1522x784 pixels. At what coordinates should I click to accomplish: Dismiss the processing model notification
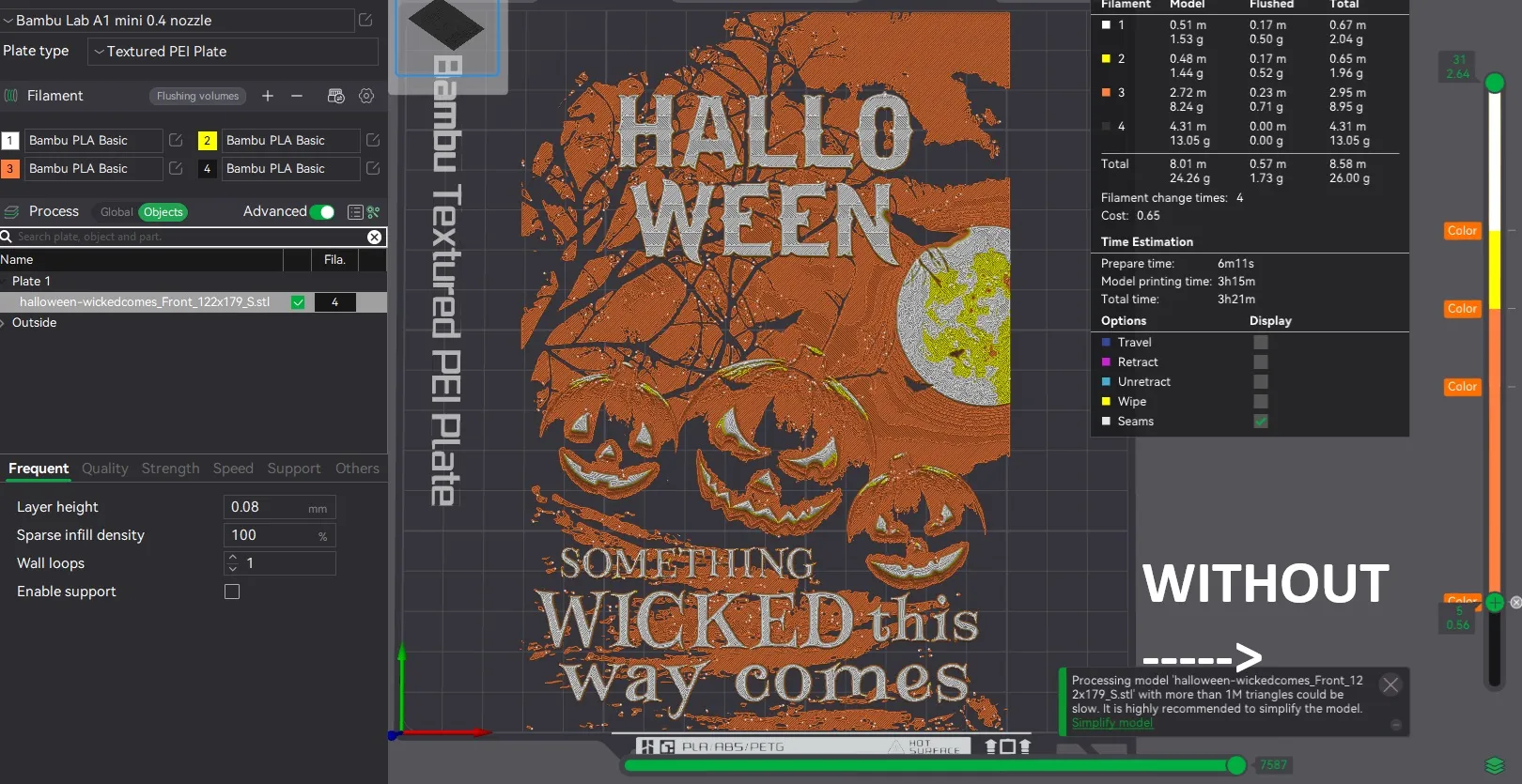(x=1390, y=685)
